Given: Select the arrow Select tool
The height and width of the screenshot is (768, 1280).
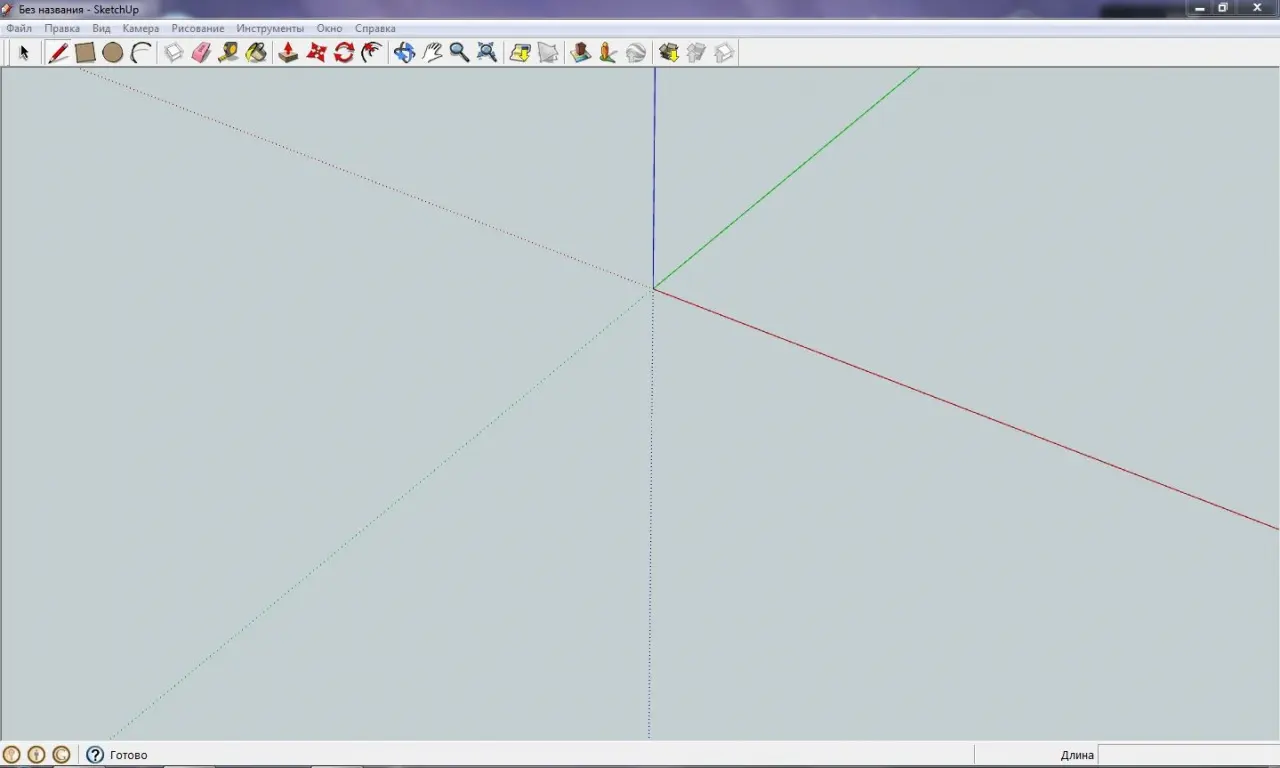Looking at the screenshot, I should [x=24, y=53].
